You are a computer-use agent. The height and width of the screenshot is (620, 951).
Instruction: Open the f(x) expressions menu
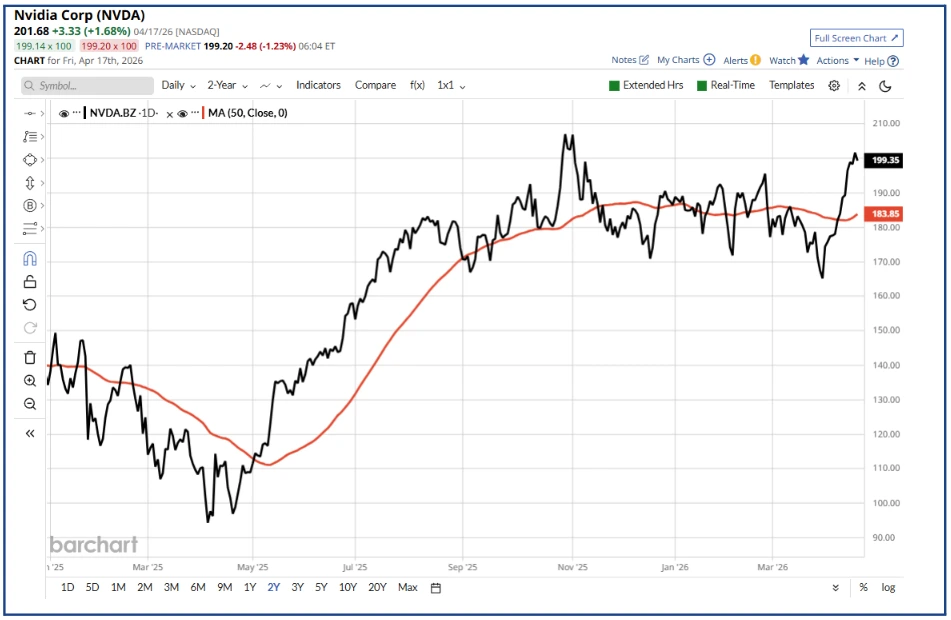pos(417,86)
